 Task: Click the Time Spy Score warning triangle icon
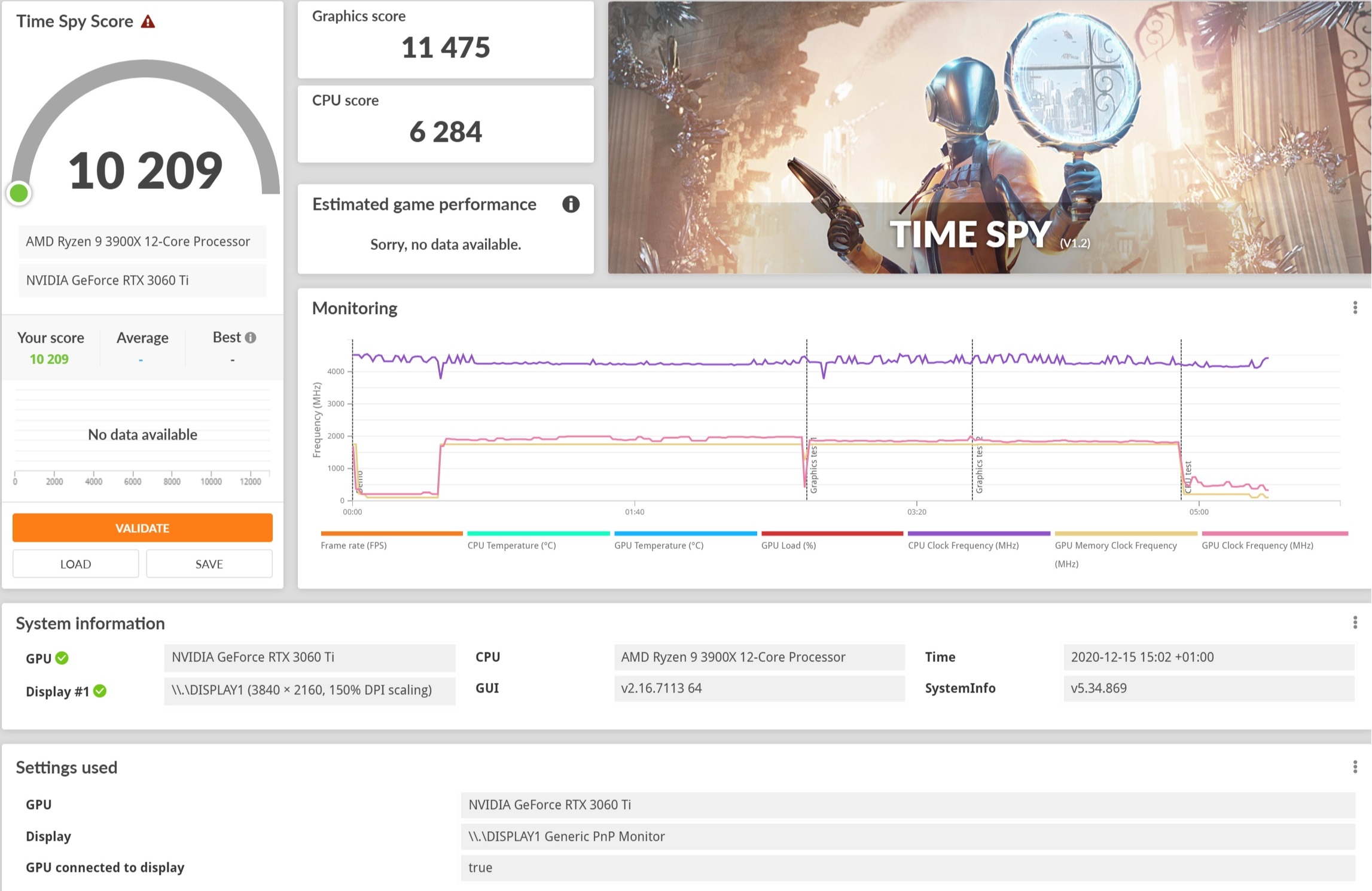(x=148, y=22)
